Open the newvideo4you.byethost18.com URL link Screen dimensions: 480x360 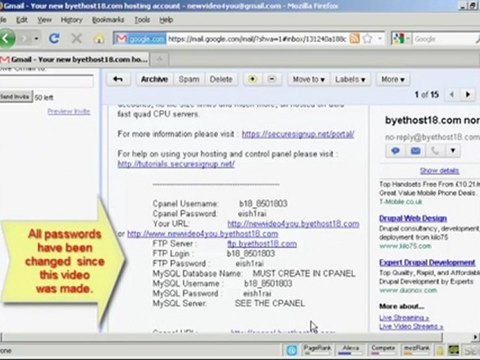pos(293,224)
